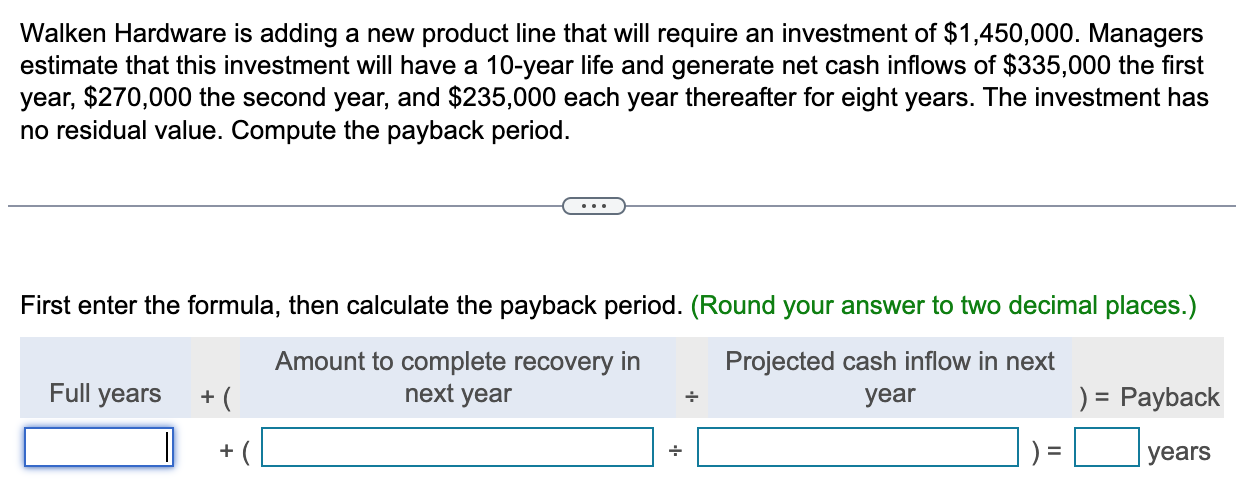Viewport: 1242px width, 492px height.
Task: Expand the ellipsis button on the divider
Action: pos(594,206)
